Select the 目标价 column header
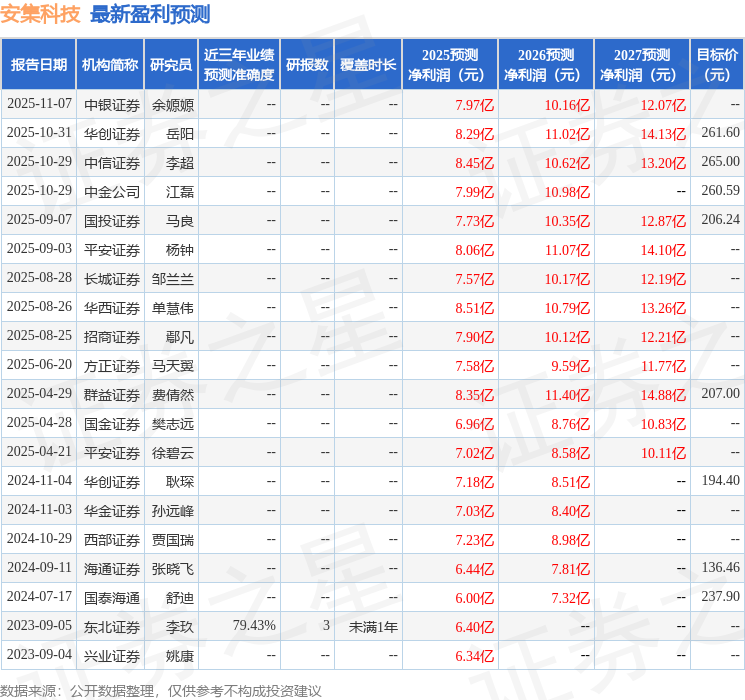The image size is (745, 700). [x=717, y=65]
